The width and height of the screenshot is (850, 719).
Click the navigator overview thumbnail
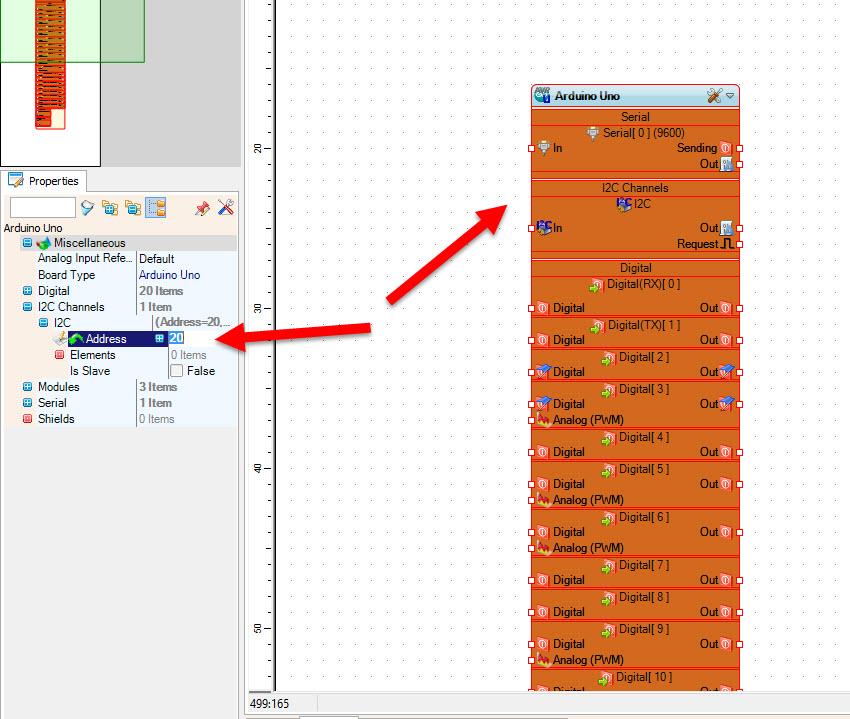50,65
